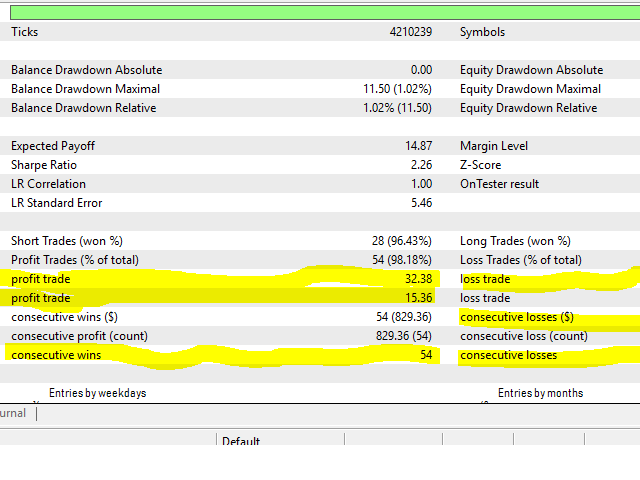Click the value 1.02% (11.50)

pos(398,108)
